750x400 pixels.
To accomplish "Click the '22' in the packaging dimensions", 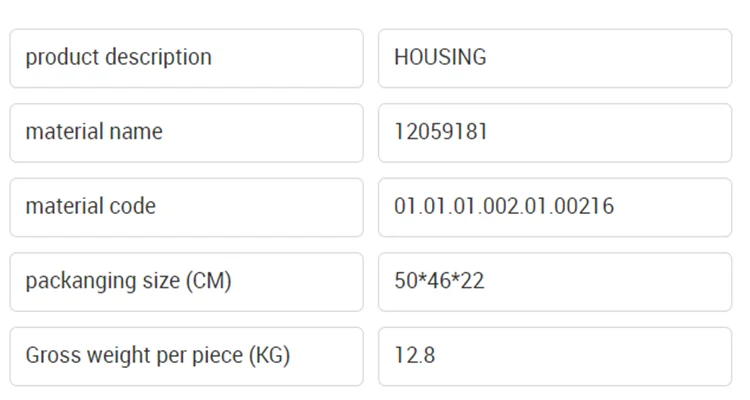I will click(x=472, y=281).
